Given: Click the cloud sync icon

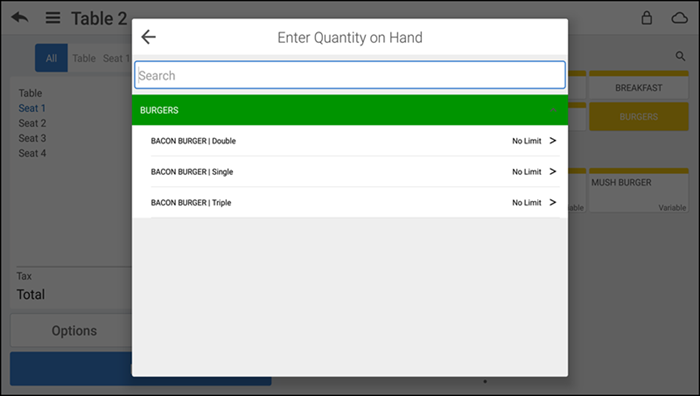Looking at the screenshot, I should click(x=679, y=18).
